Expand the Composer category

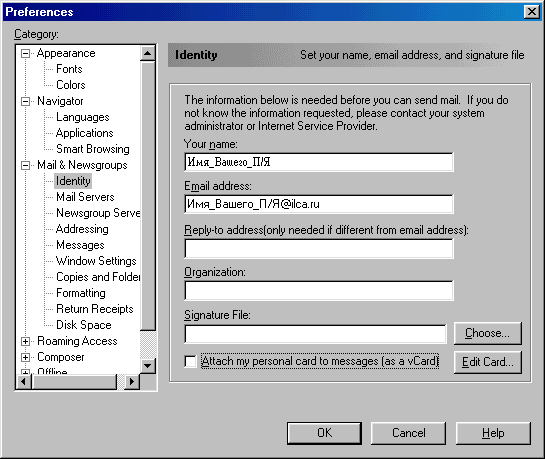click(x=25, y=358)
